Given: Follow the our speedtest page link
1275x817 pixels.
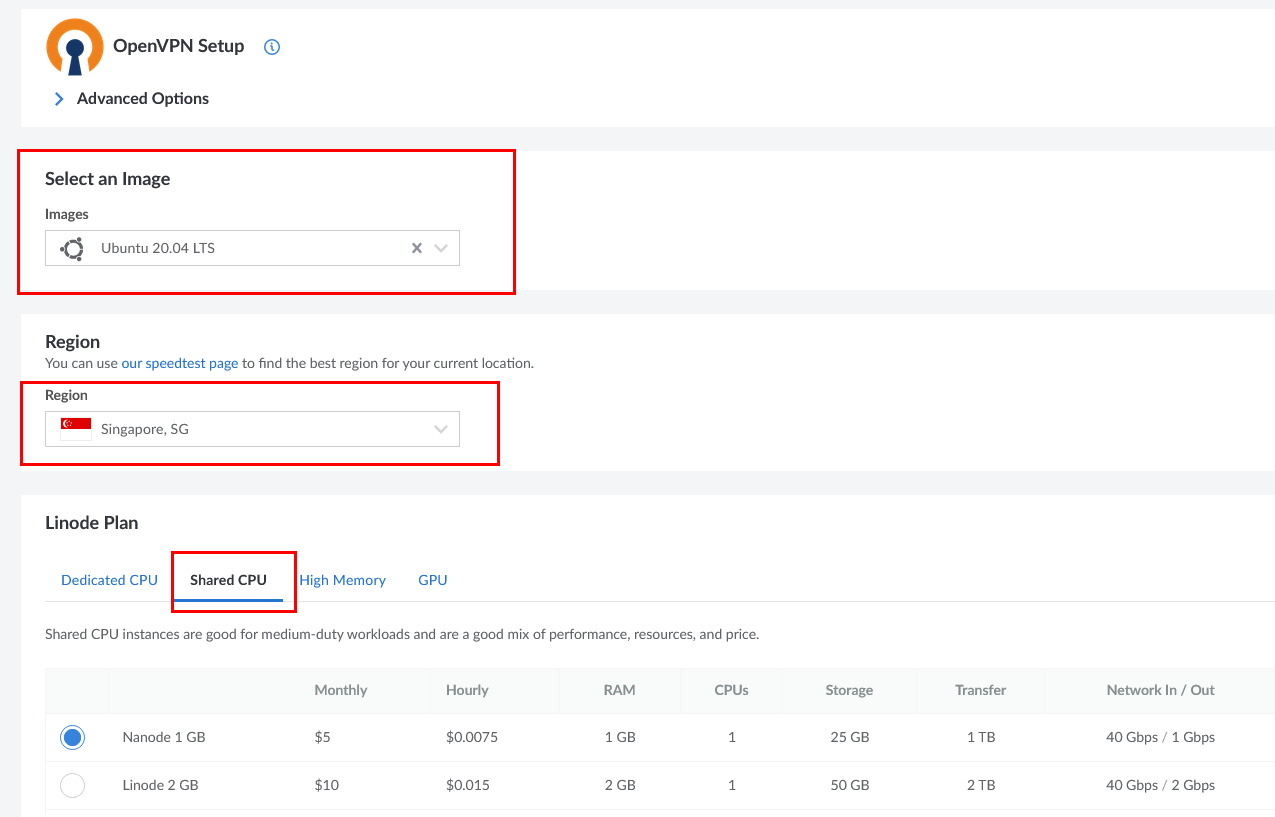Looking at the screenshot, I should click(x=180, y=364).
